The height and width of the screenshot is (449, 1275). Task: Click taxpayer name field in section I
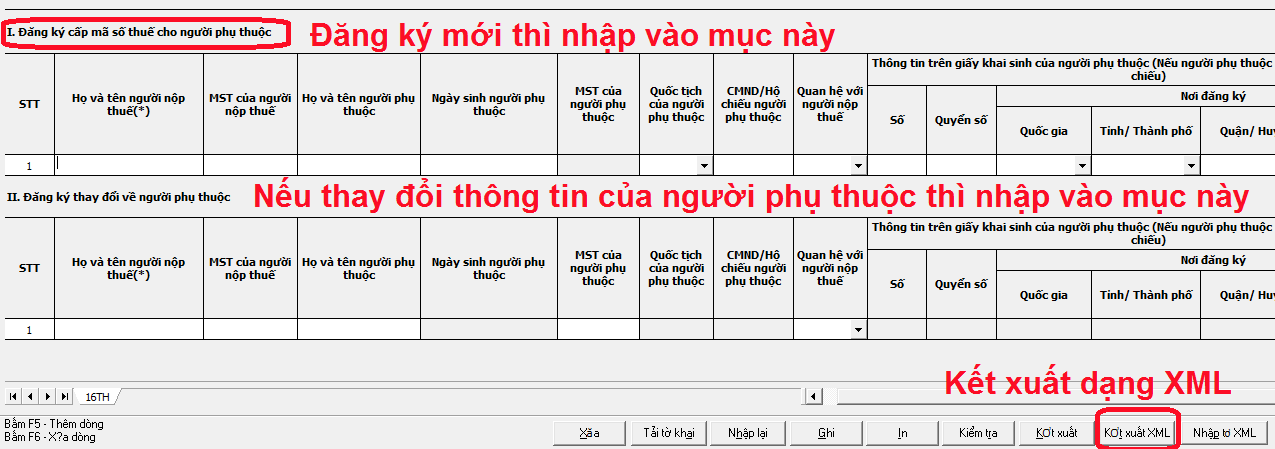[129, 165]
